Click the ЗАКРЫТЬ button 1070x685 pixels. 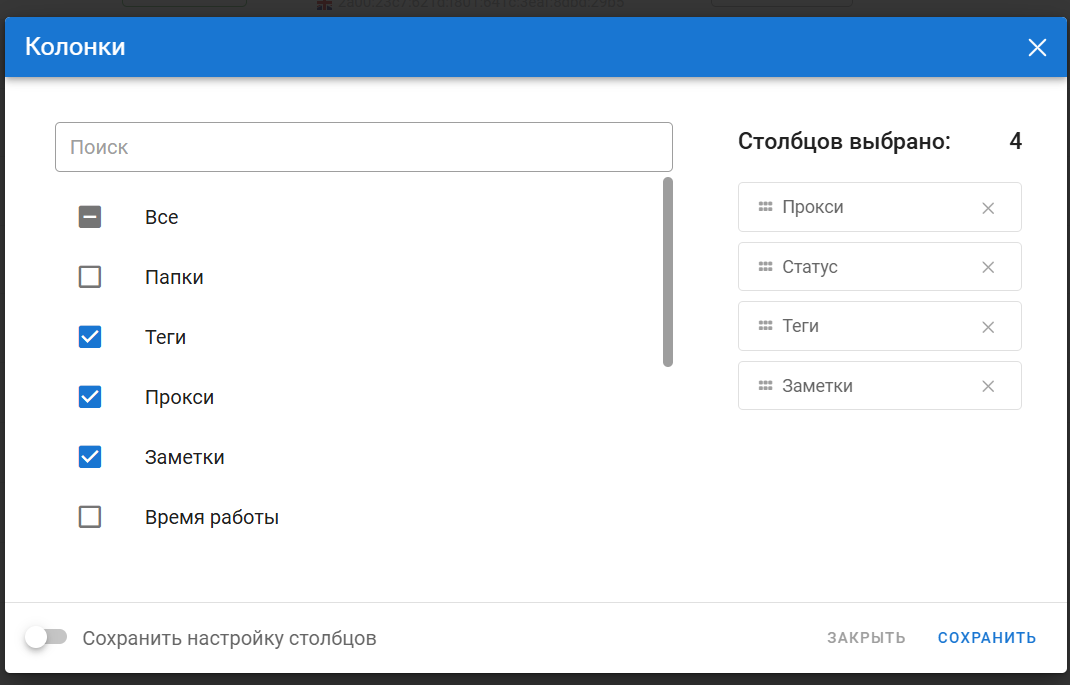click(x=866, y=638)
